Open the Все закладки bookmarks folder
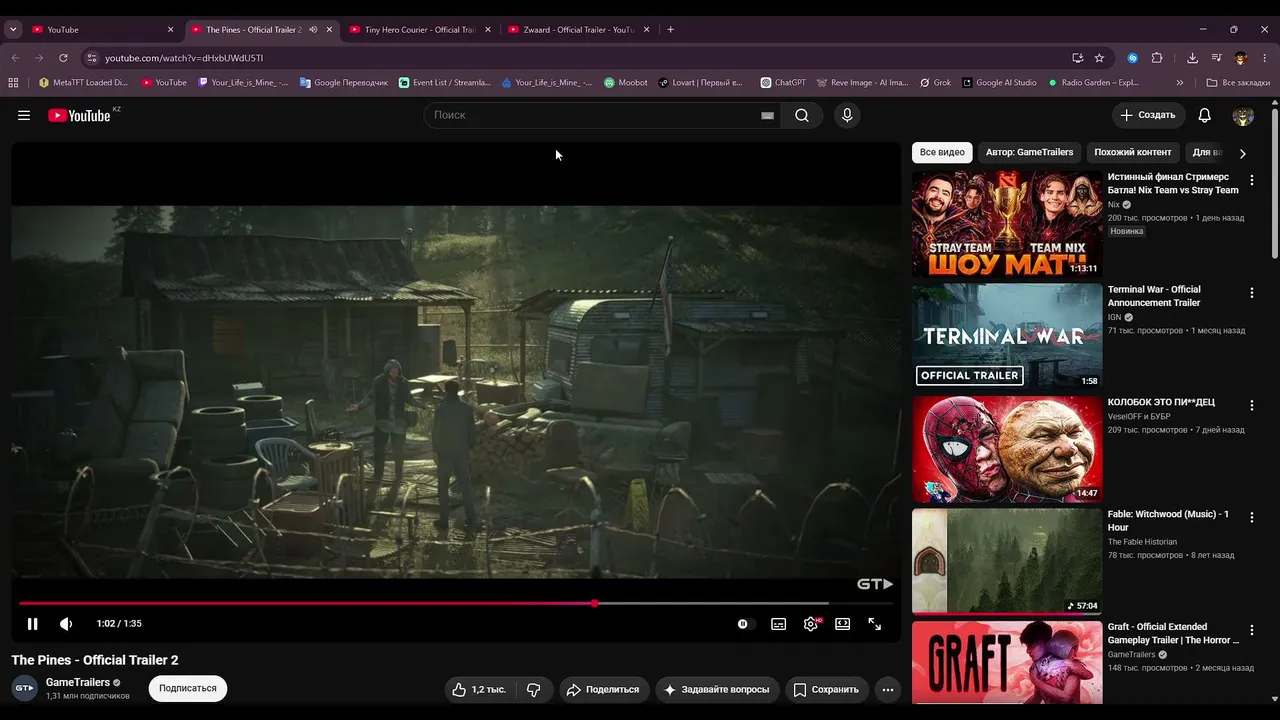Screen dimensions: 1280x720 [1239, 83]
